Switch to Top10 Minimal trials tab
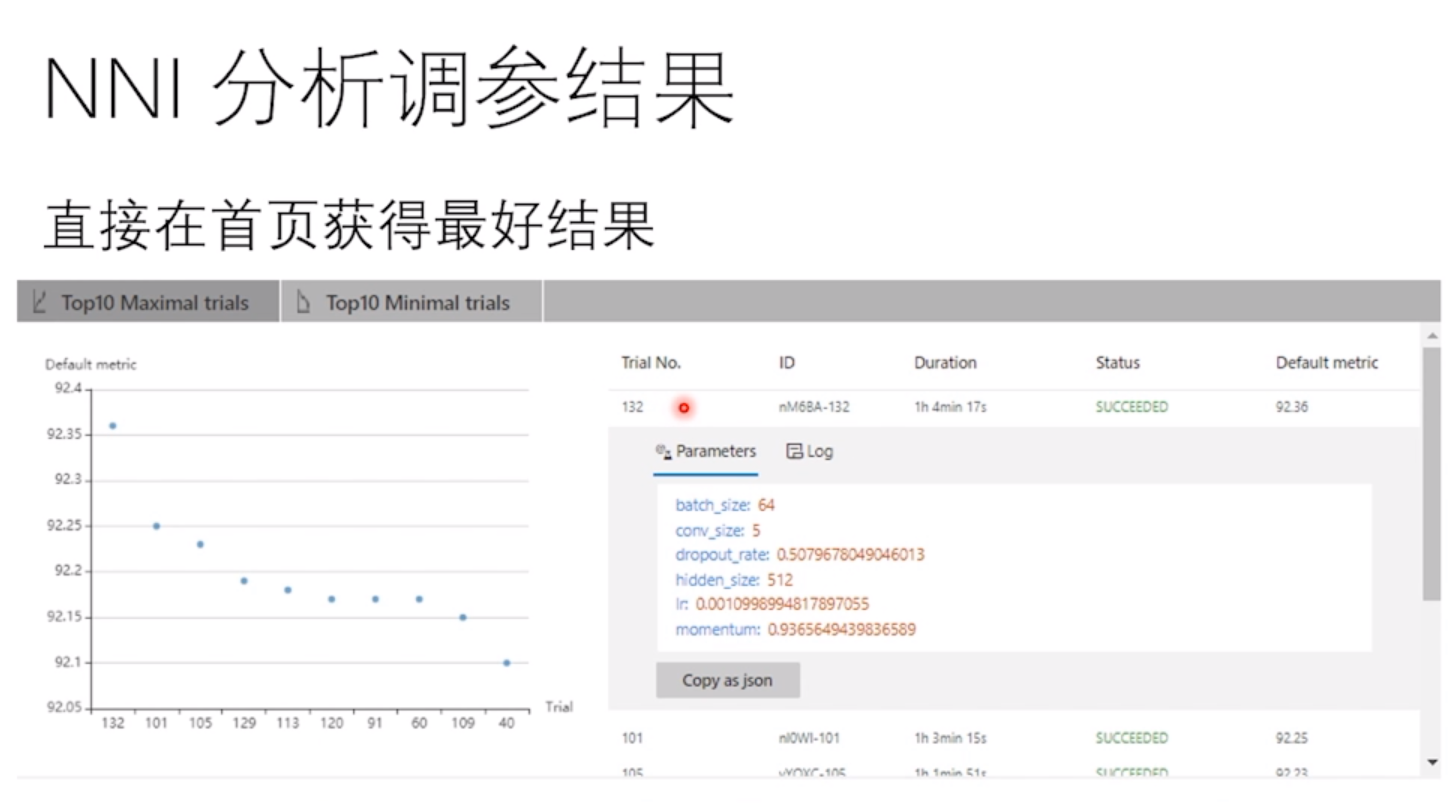 (412, 302)
